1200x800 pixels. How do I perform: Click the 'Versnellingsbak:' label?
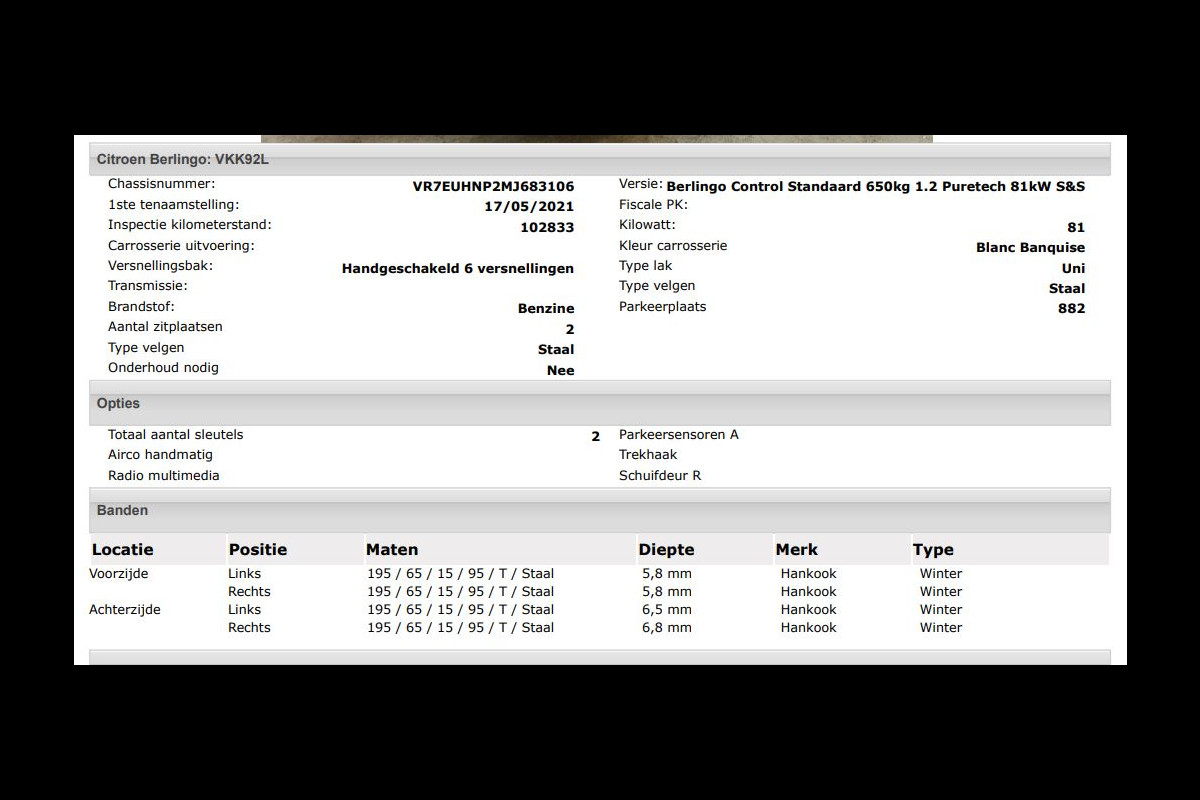coord(160,266)
